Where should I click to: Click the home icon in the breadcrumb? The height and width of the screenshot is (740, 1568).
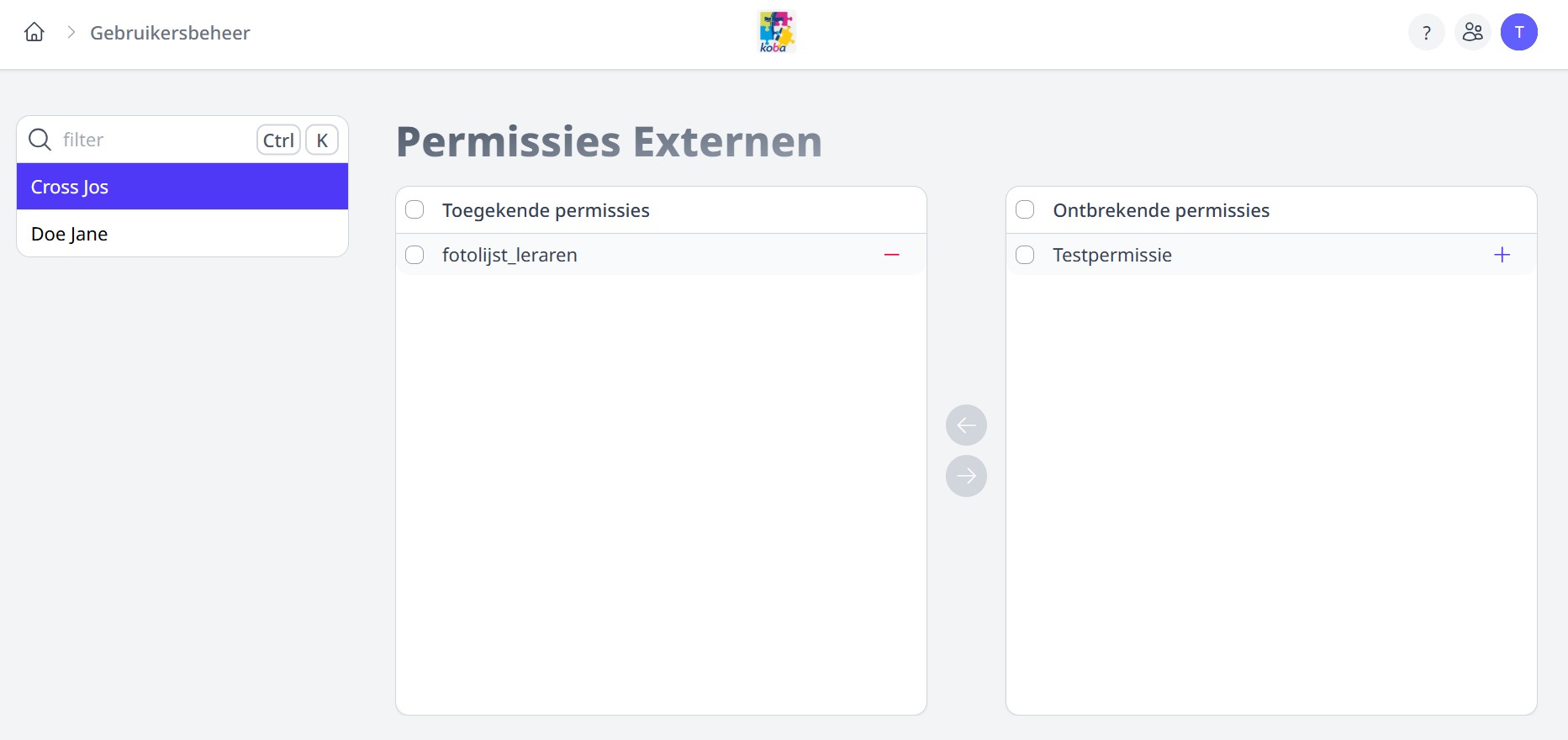[x=34, y=31]
